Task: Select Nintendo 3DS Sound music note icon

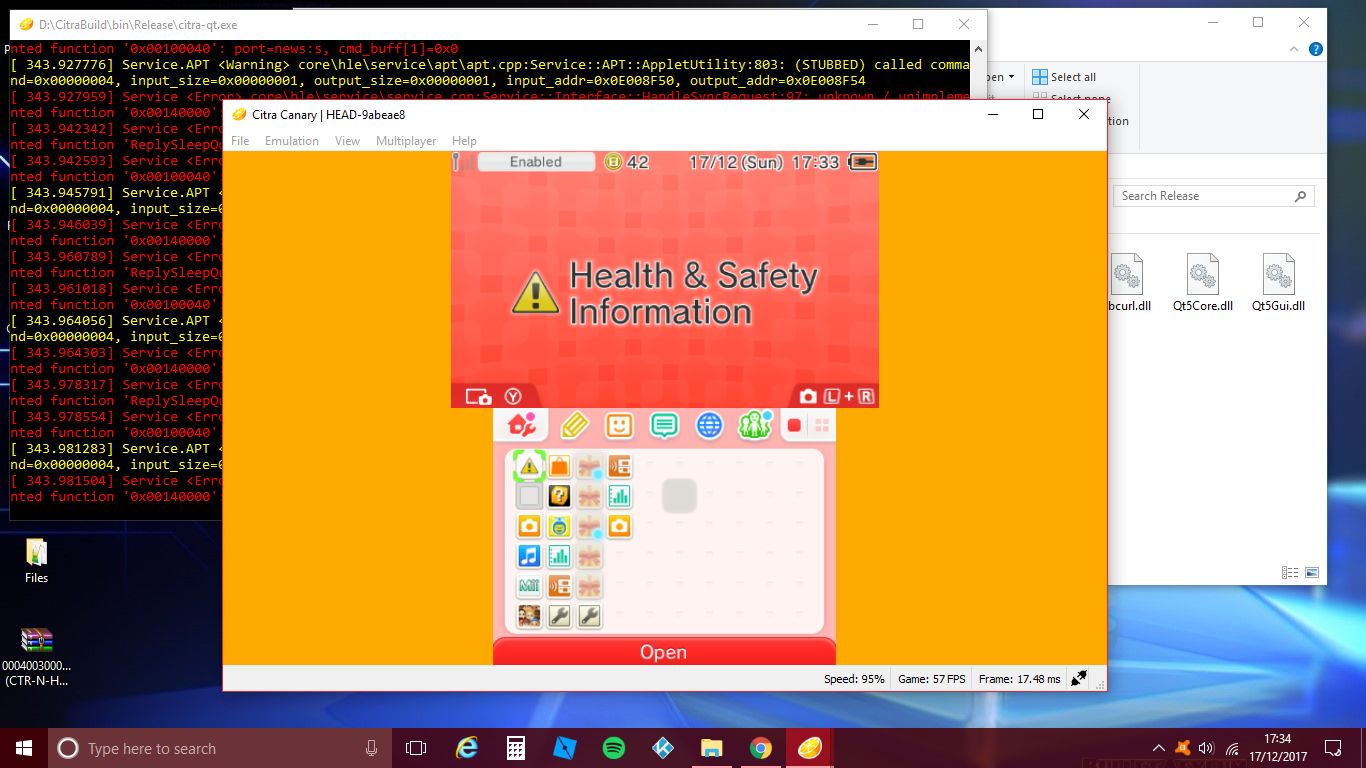Action: 529,555
